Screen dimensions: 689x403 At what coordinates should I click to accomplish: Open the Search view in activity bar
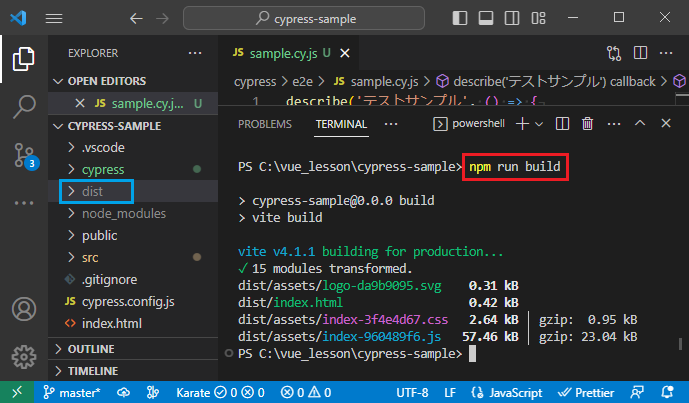pos(24,107)
